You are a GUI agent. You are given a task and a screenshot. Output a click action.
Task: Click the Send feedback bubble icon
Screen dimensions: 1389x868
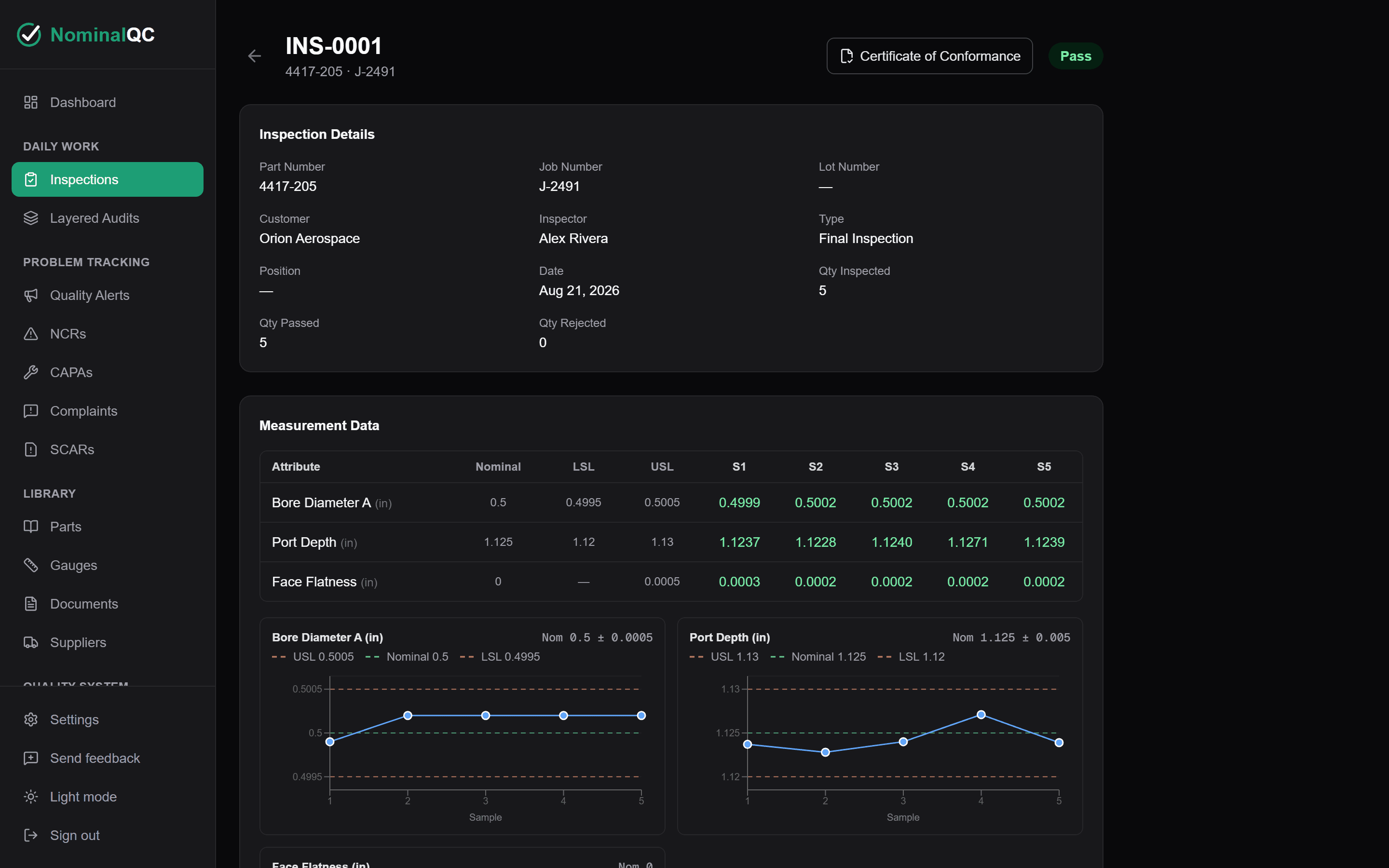pyautogui.click(x=31, y=759)
